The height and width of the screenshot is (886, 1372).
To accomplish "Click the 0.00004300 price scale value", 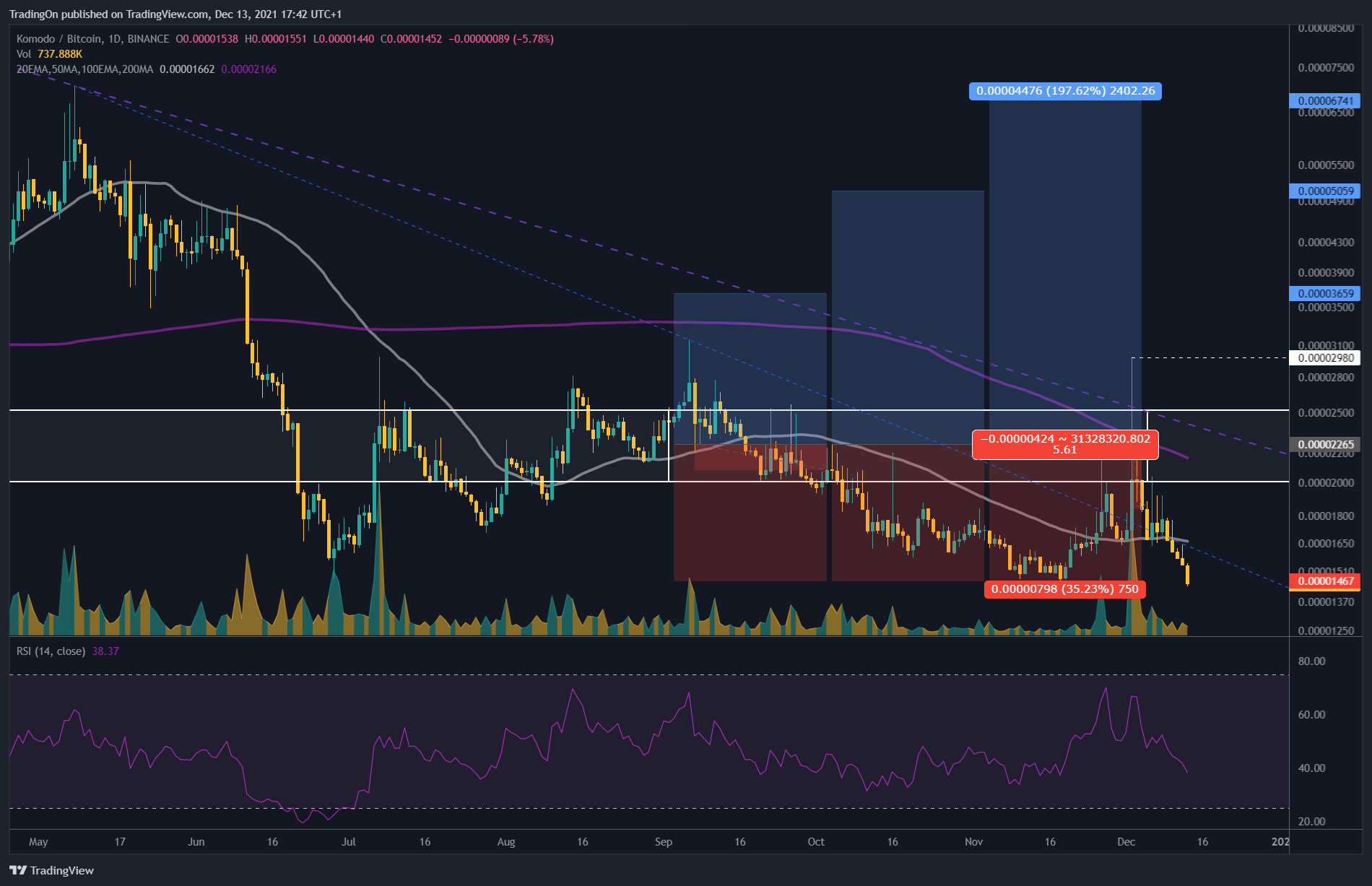I will click(x=1326, y=243).
